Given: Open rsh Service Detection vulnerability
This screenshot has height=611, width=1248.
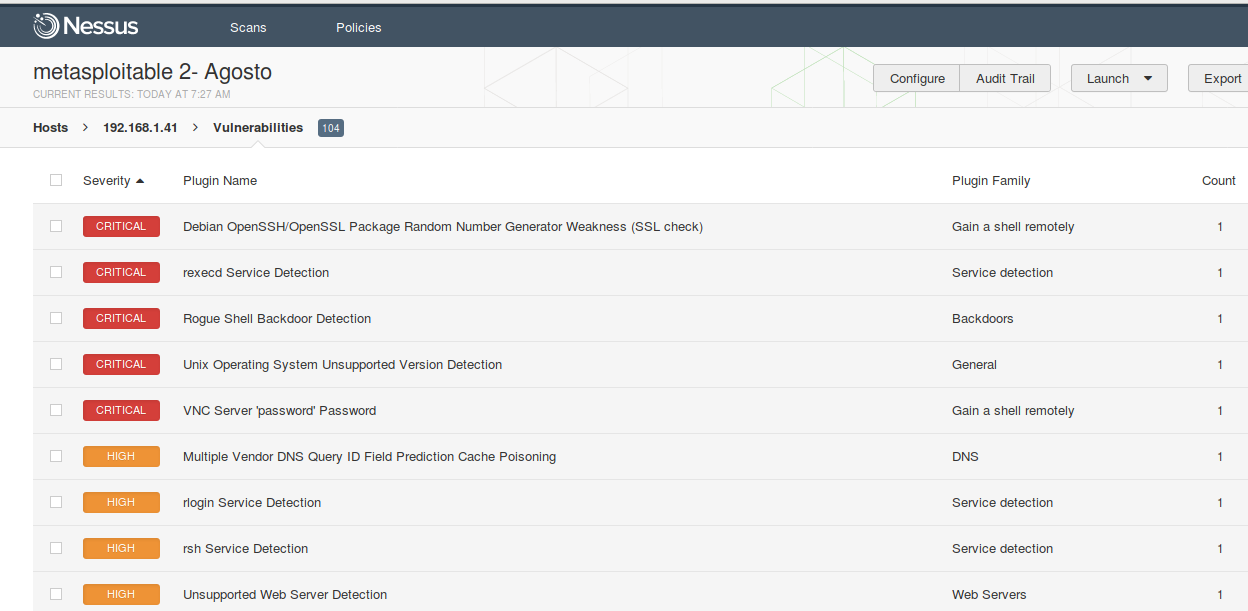Looking at the screenshot, I should click(246, 549).
